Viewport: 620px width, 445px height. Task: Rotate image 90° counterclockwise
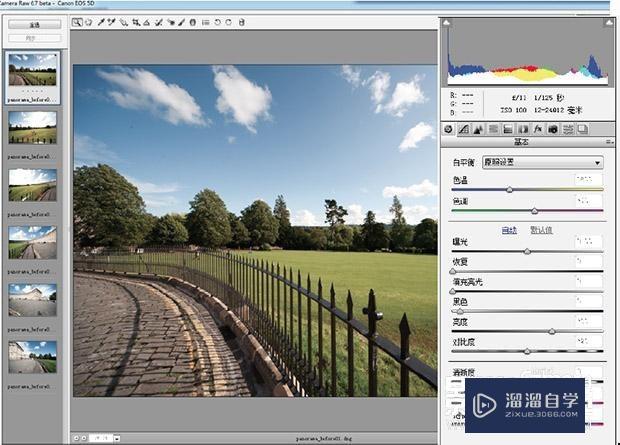pyautogui.click(x=217, y=21)
